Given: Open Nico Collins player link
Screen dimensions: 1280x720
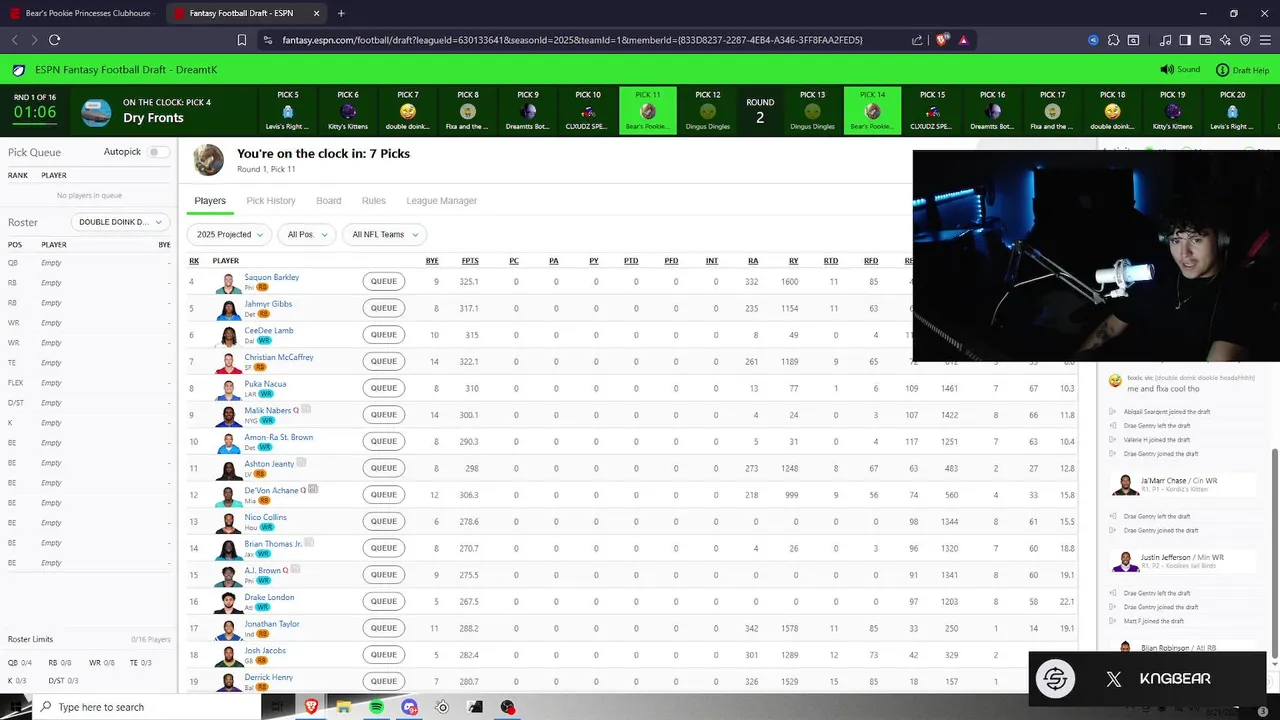Looking at the screenshot, I should (266, 517).
